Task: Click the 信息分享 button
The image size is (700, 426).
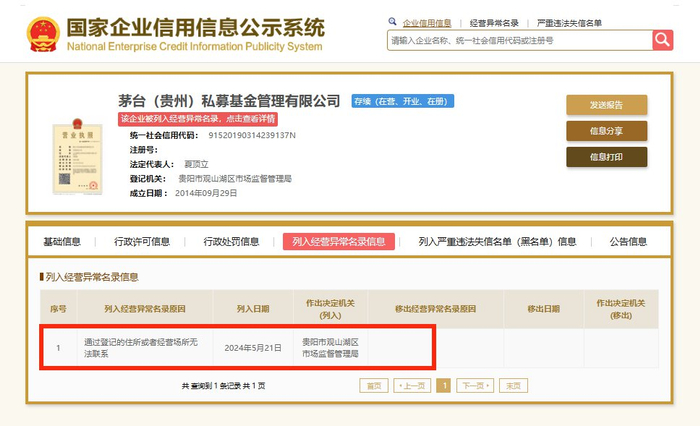Action: tap(606, 131)
